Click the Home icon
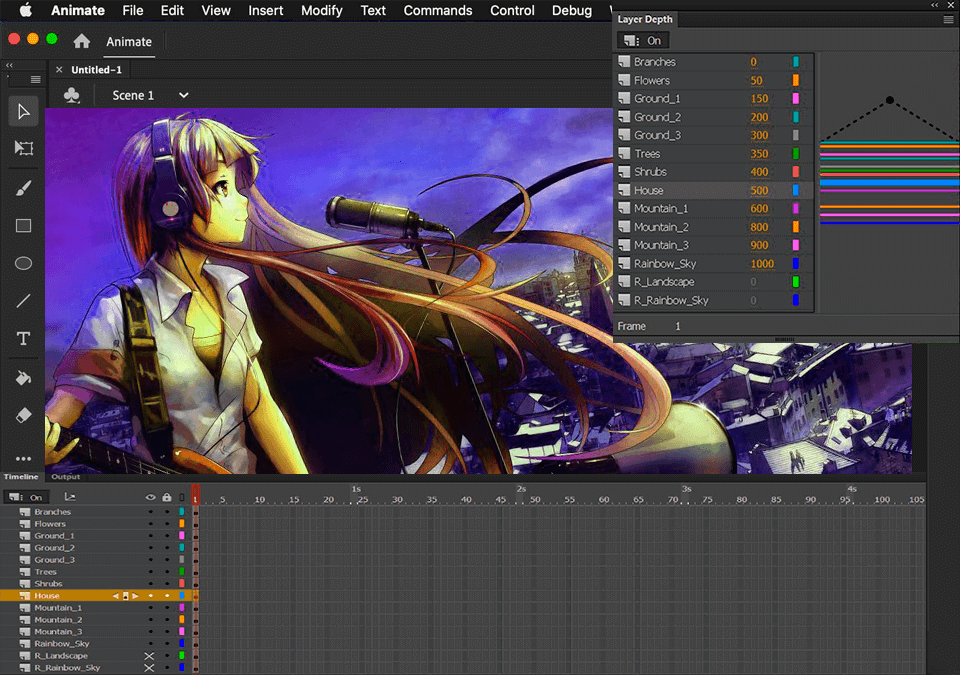 pyautogui.click(x=82, y=42)
